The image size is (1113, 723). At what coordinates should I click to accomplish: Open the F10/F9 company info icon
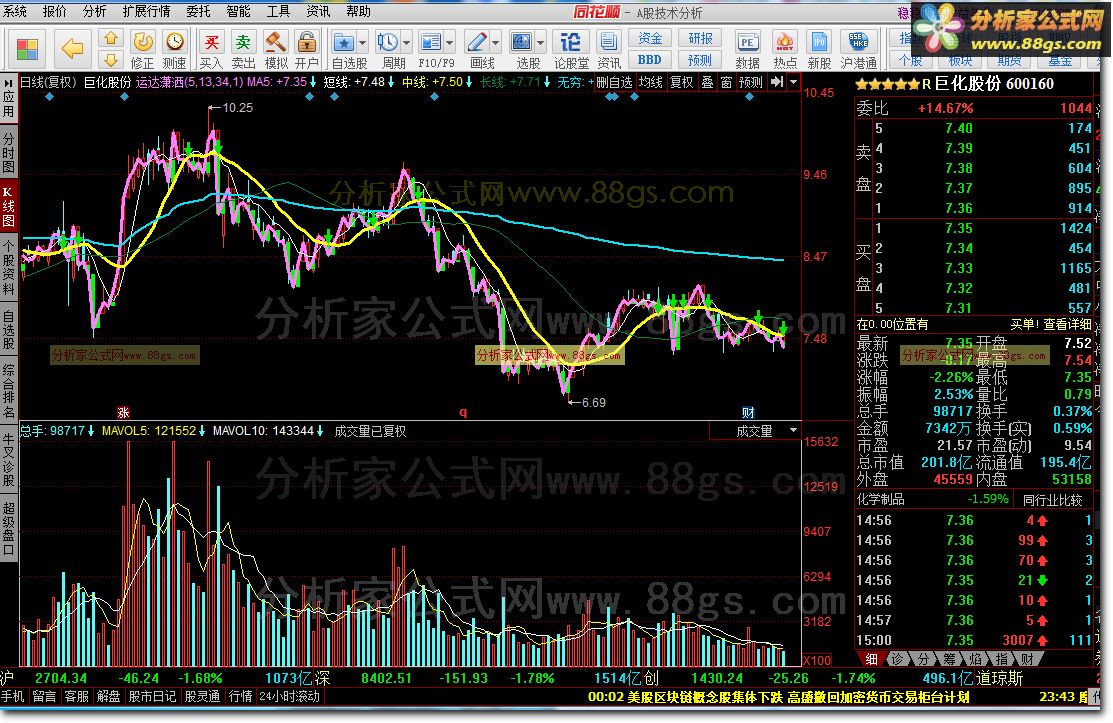click(x=431, y=43)
